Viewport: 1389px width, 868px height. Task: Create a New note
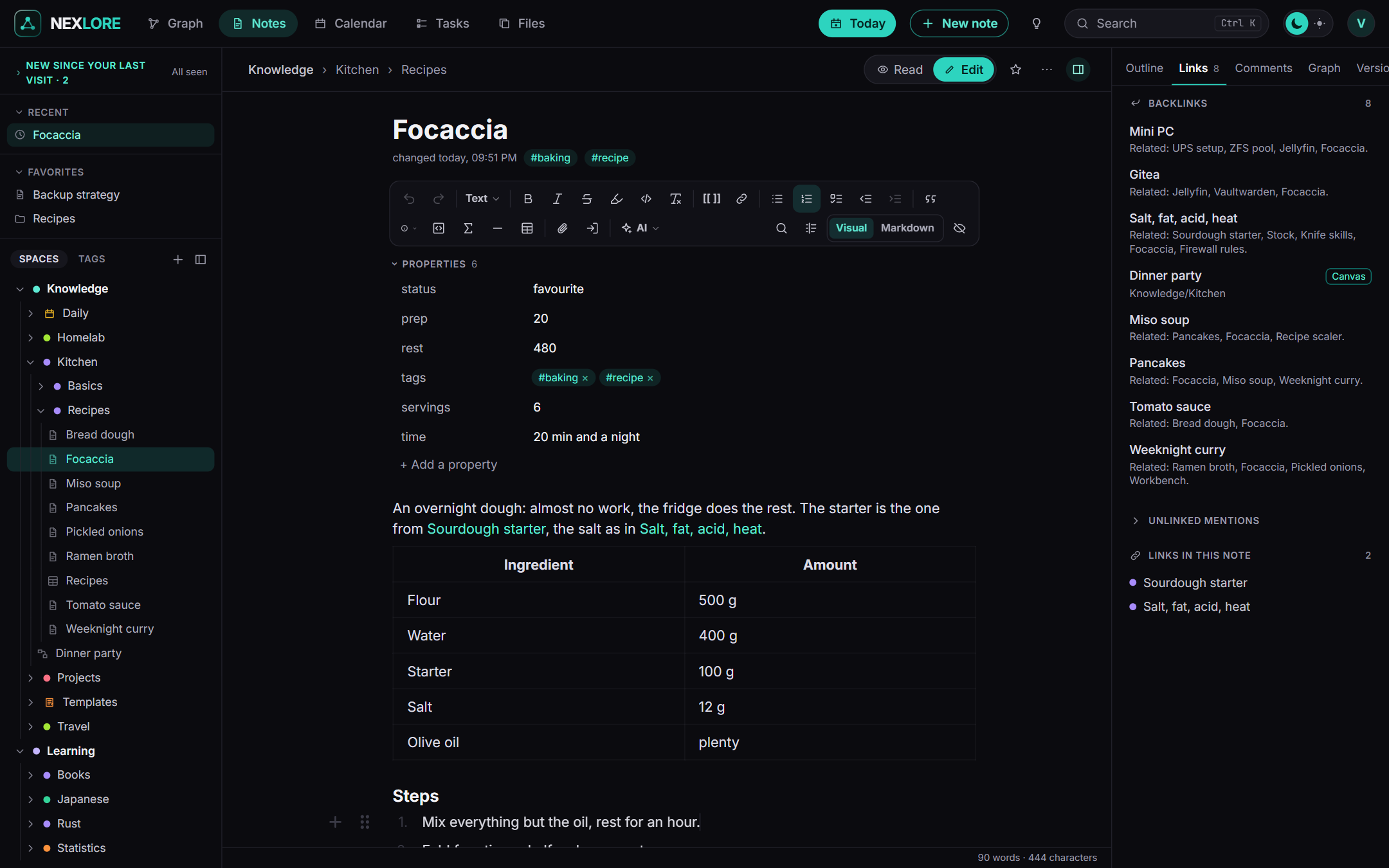click(x=959, y=24)
